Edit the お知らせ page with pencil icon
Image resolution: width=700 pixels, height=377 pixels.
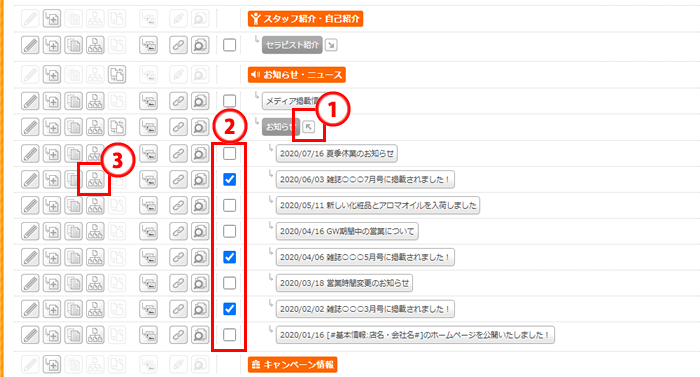[x=30, y=127]
